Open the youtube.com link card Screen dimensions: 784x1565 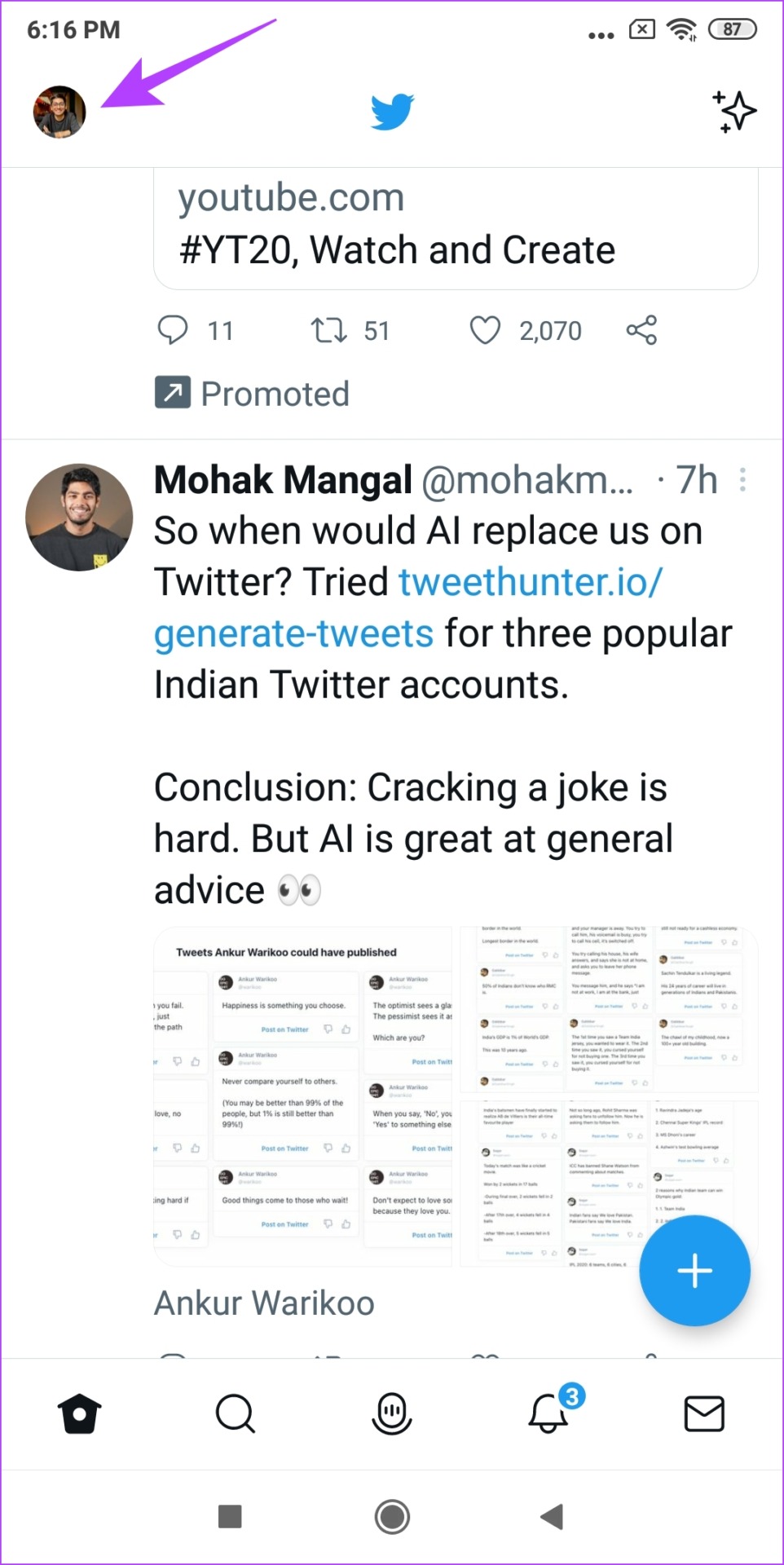(x=455, y=224)
